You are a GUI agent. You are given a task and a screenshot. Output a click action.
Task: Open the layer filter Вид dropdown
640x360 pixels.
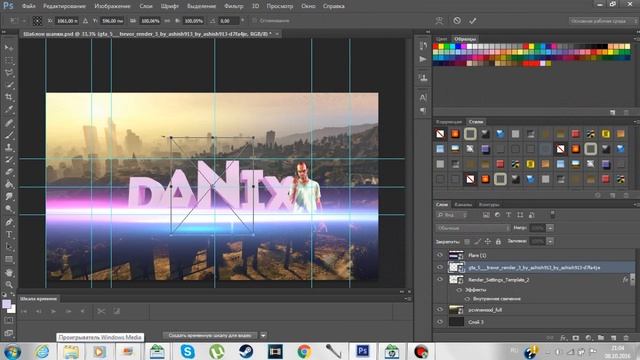tap(451, 215)
